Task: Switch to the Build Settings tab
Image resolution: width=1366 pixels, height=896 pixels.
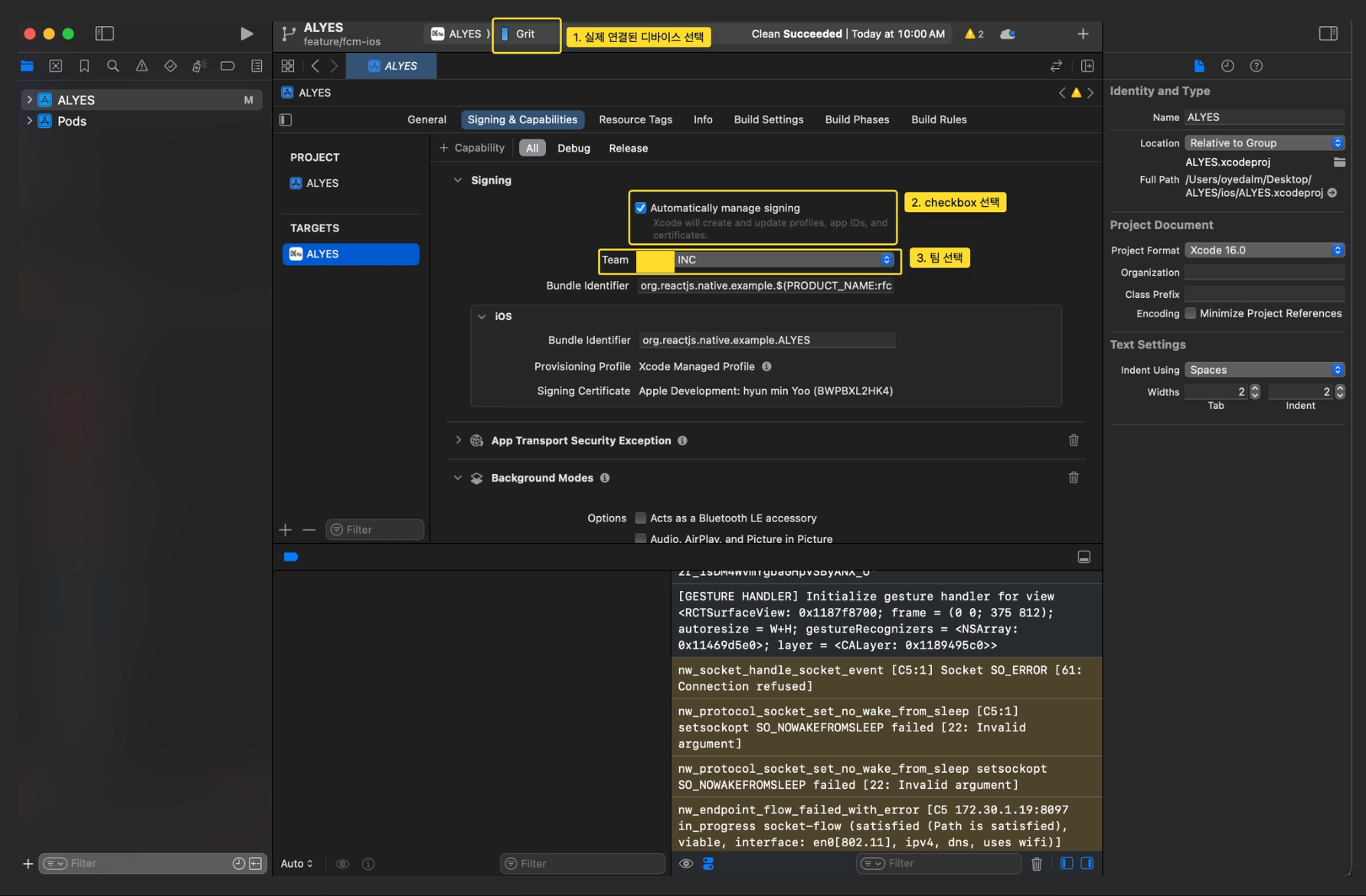Action: click(x=769, y=119)
